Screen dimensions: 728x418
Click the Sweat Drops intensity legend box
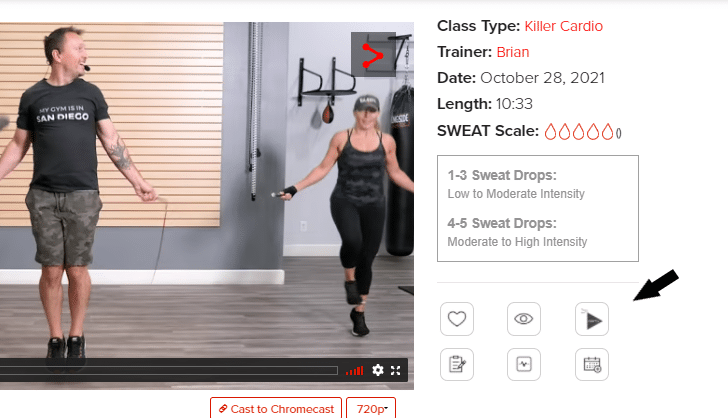pyautogui.click(x=538, y=209)
